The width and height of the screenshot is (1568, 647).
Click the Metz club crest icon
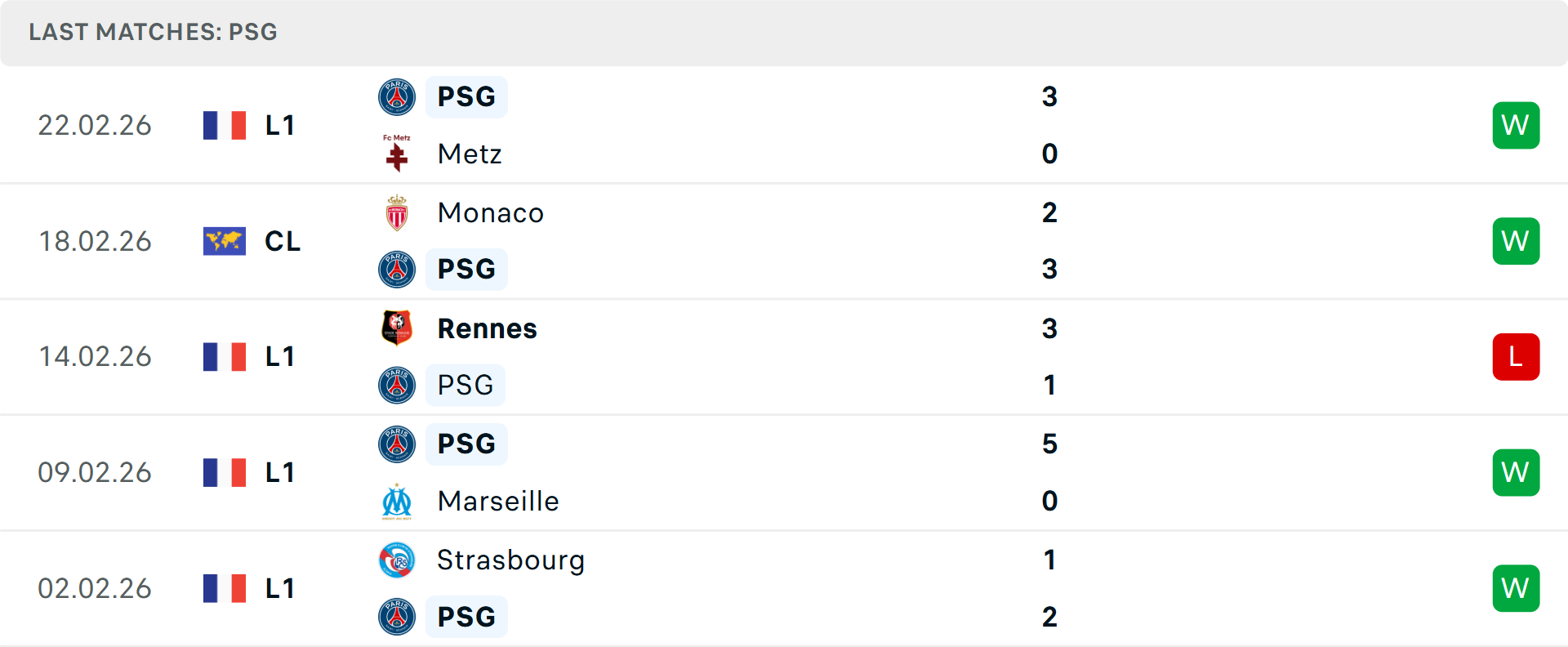coord(397,154)
